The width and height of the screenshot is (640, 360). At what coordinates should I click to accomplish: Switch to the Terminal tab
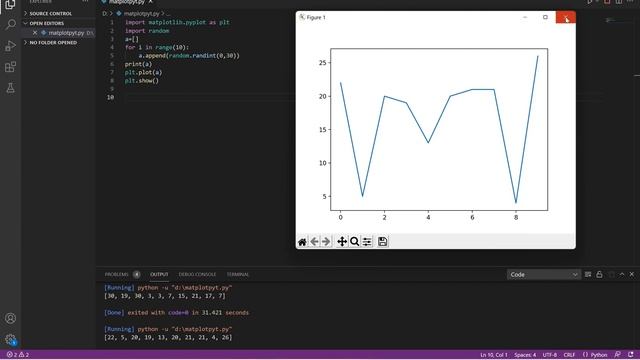pos(238,274)
